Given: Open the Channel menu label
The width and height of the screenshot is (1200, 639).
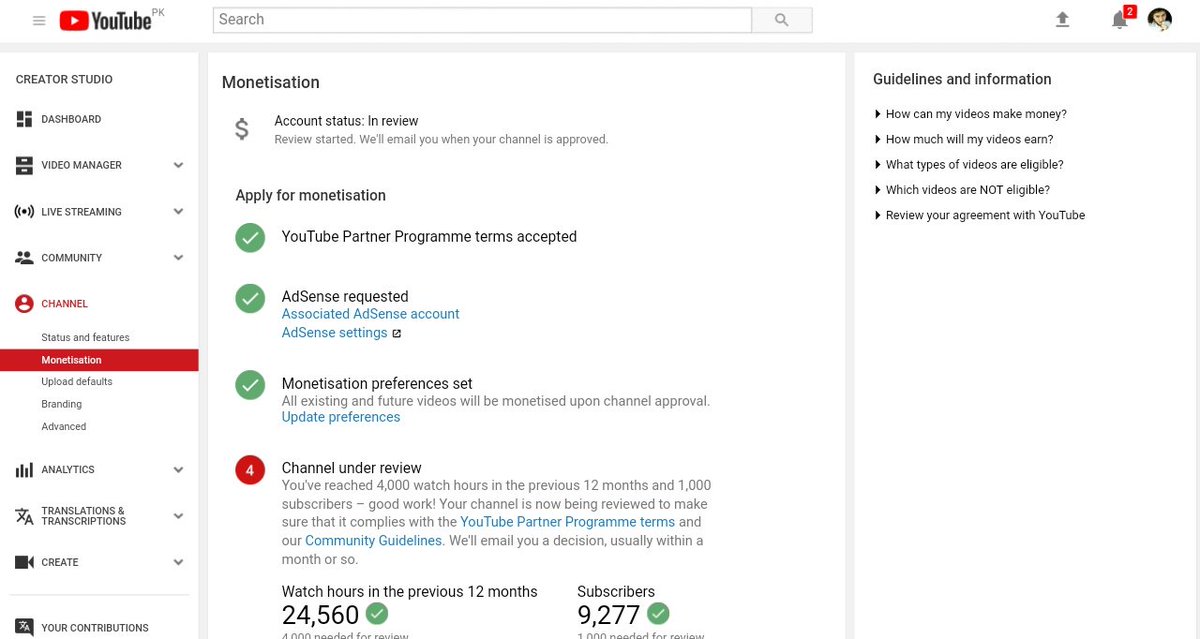Looking at the screenshot, I should [x=65, y=304].
